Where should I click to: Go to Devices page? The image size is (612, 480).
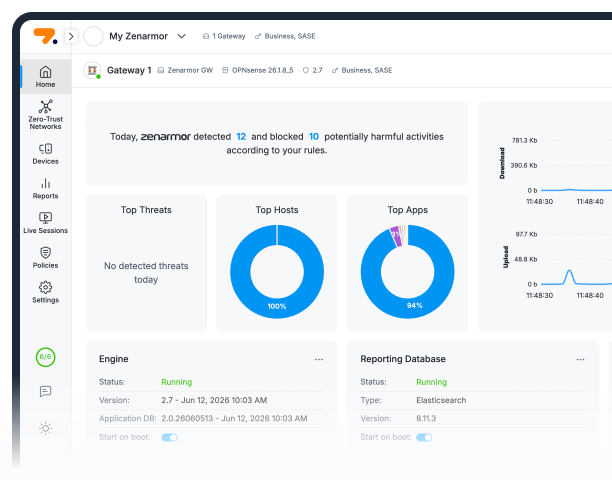pos(45,154)
